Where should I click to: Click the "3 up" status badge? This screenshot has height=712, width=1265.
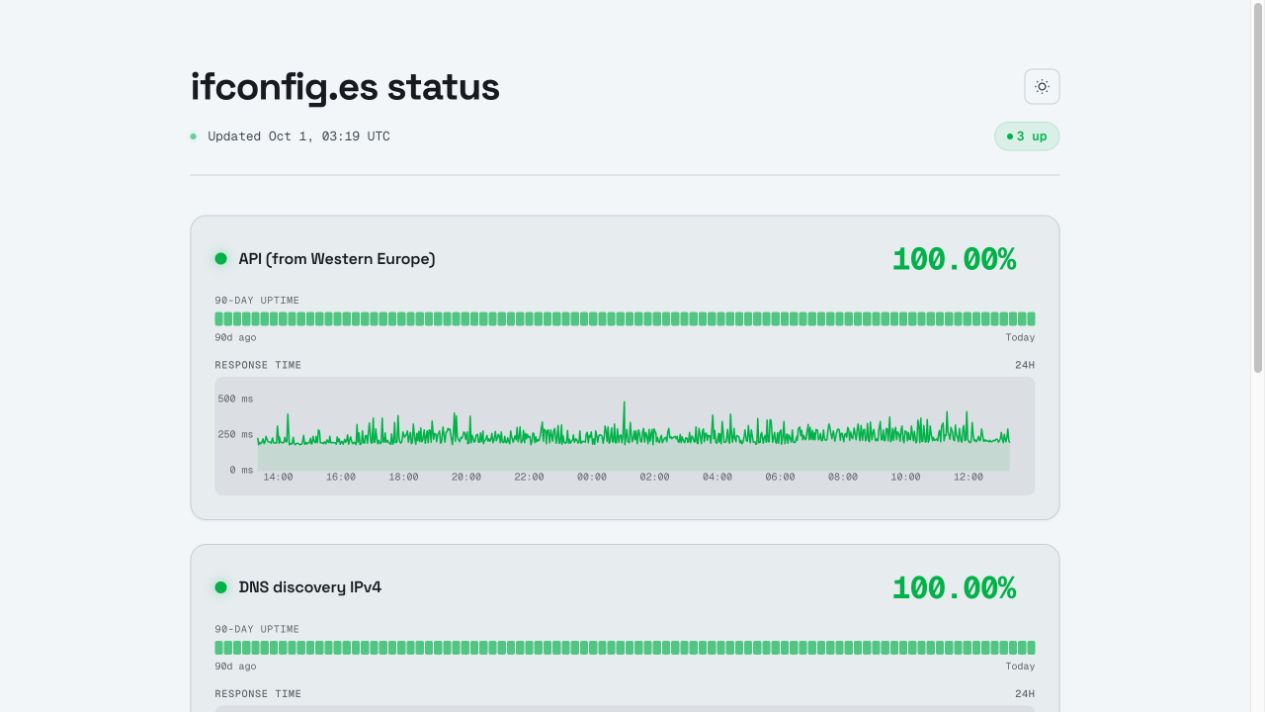point(1027,136)
